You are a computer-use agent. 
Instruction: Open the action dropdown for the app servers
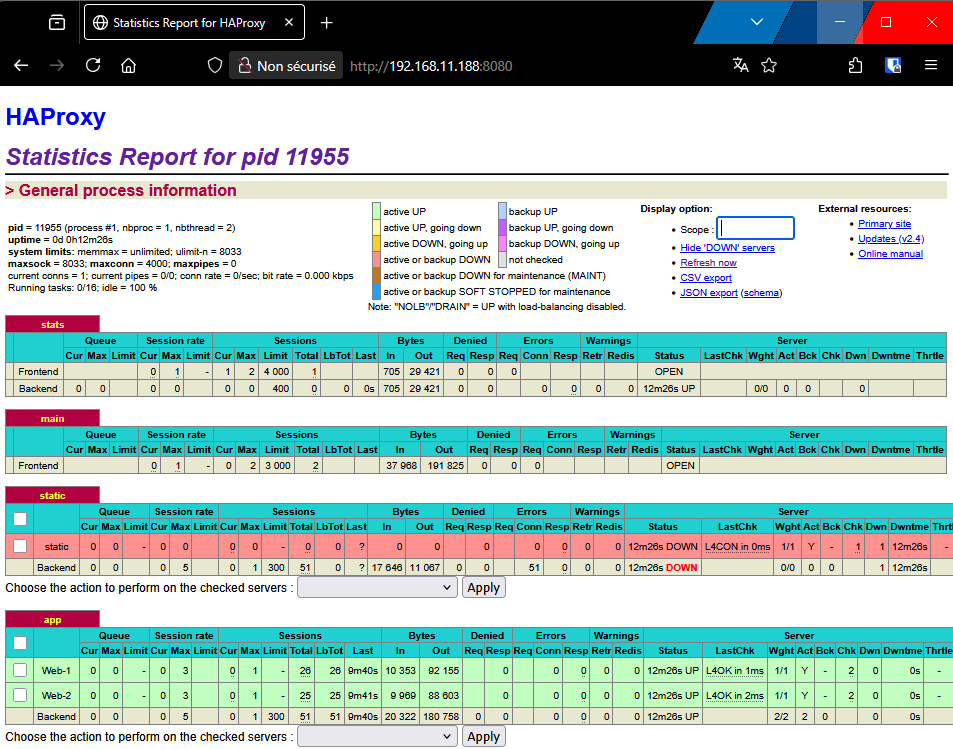click(x=377, y=736)
